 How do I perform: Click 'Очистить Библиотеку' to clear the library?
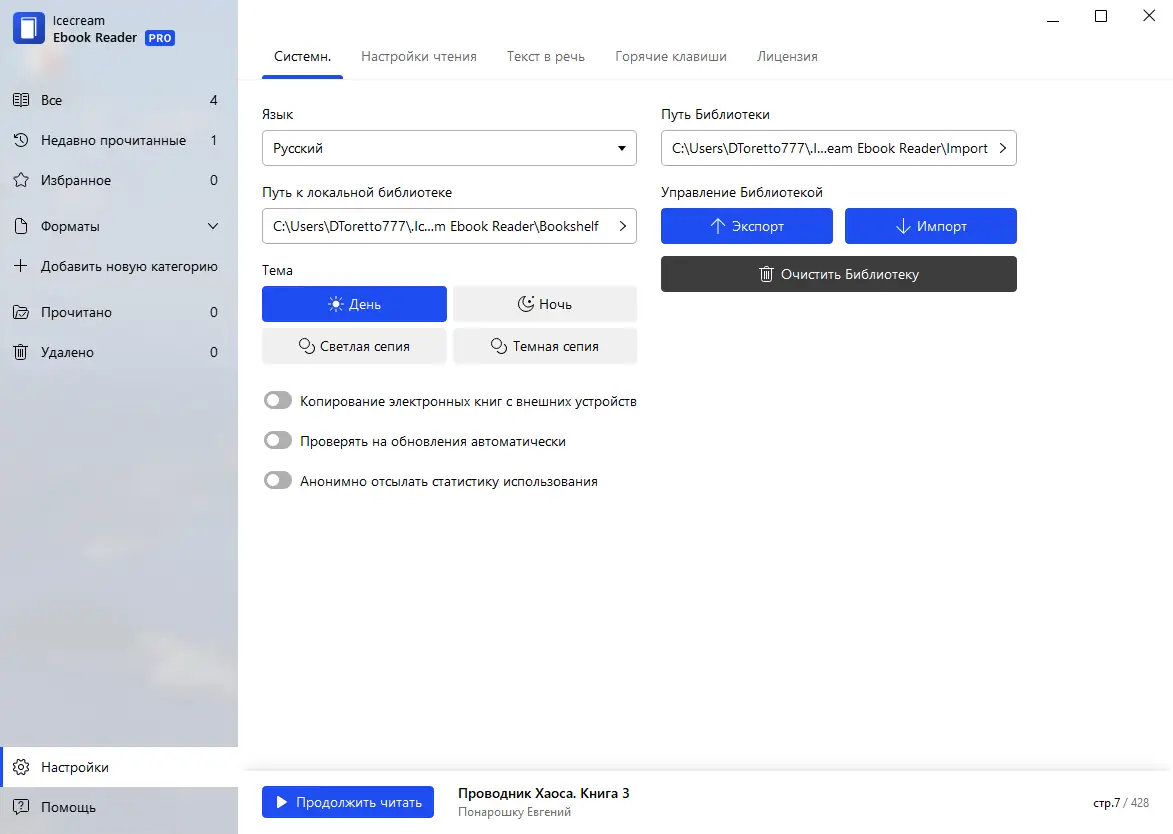(838, 274)
